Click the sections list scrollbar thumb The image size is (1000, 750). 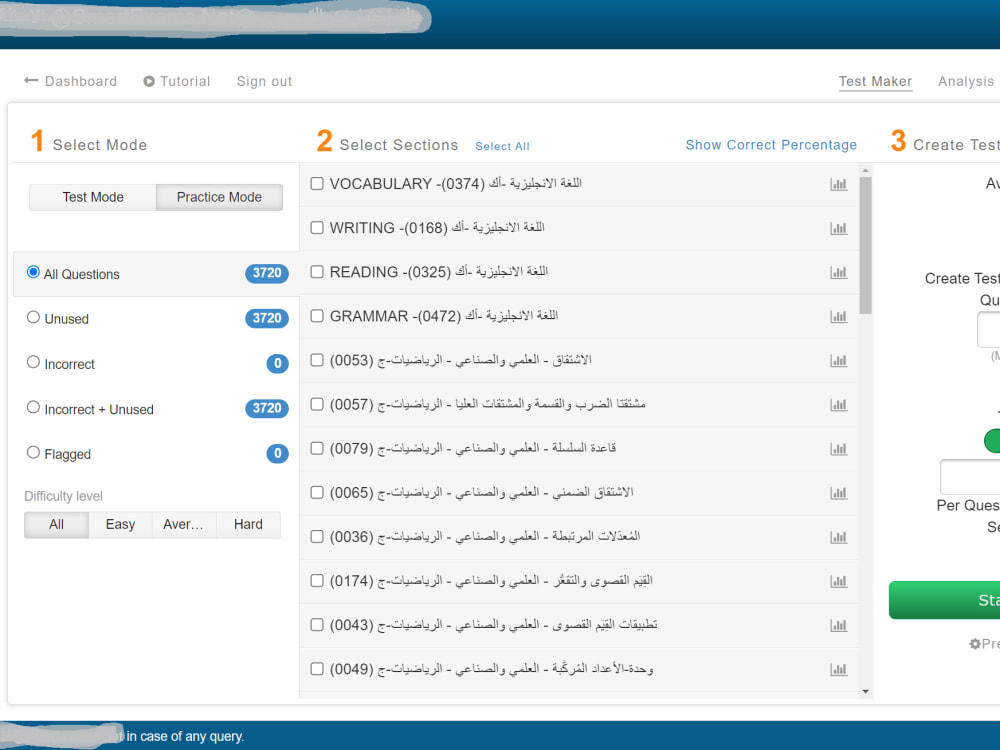tap(865, 246)
